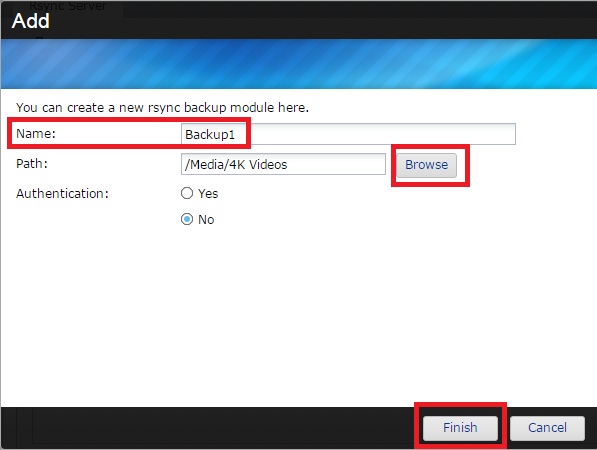Click the No radio label text
Viewport: 597px width, 450px height.
[206, 220]
